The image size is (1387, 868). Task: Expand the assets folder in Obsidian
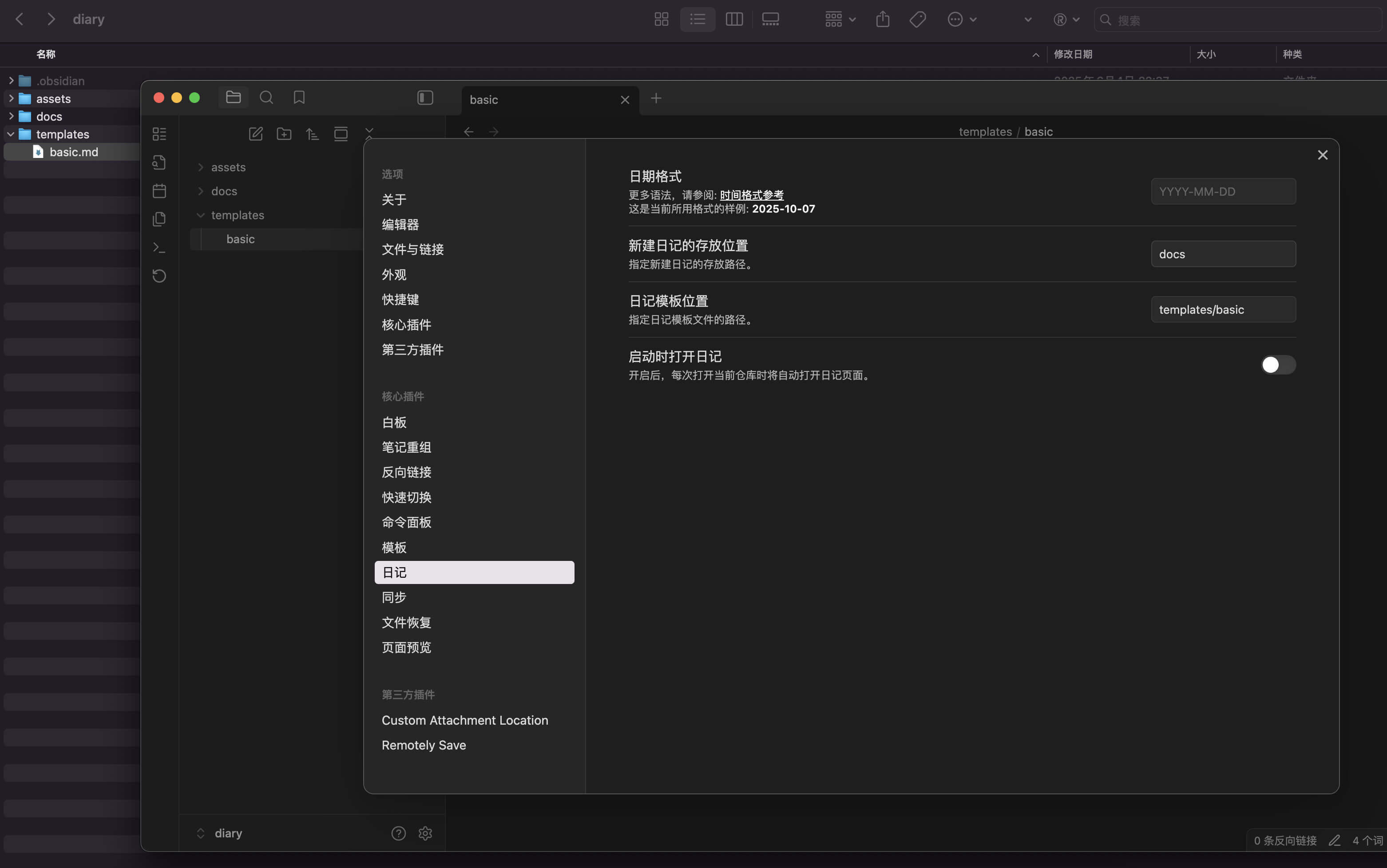pyautogui.click(x=200, y=167)
